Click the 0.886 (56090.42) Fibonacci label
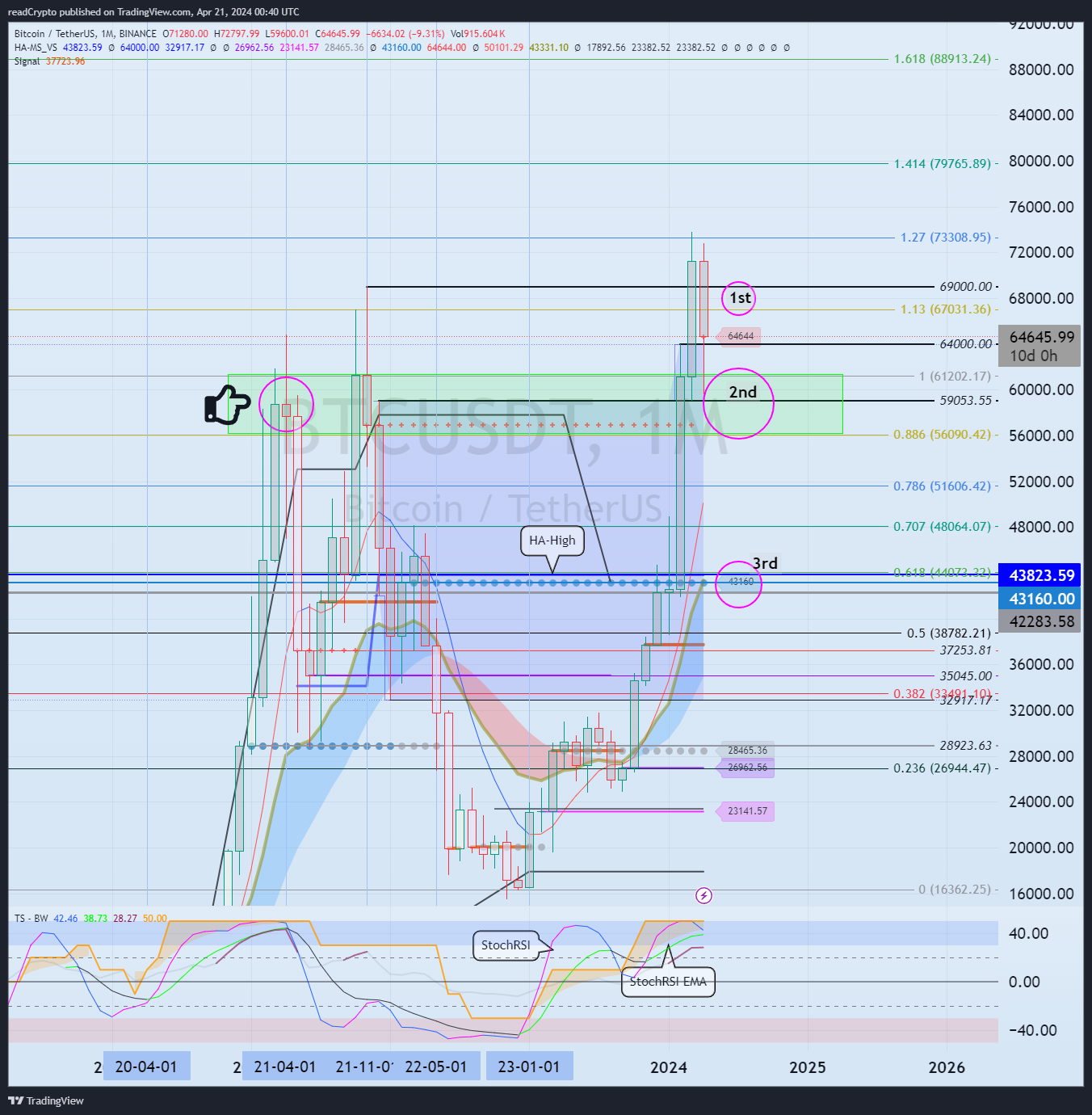The image size is (1092, 1115). 942,435
